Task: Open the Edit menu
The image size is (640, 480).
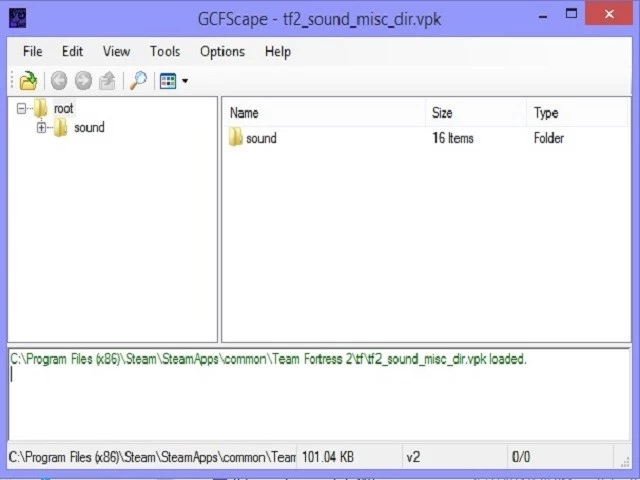Action: (x=72, y=51)
